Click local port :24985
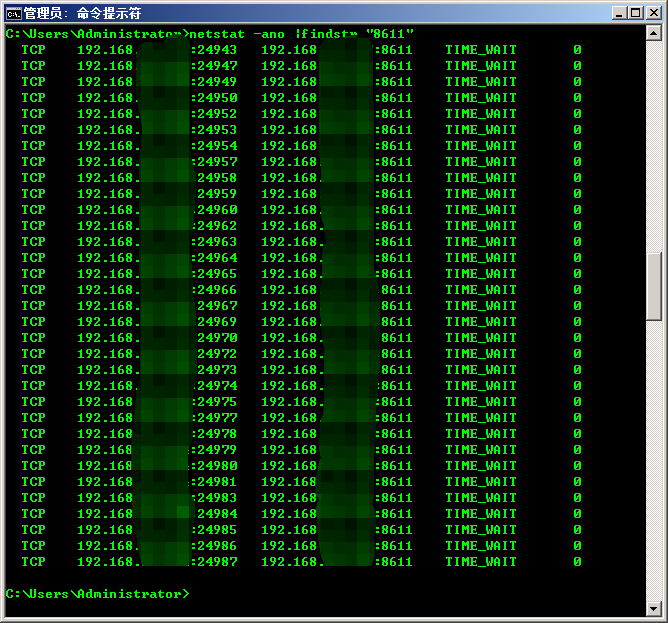The width and height of the screenshot is (668, 623). click(x=214, y=530)
